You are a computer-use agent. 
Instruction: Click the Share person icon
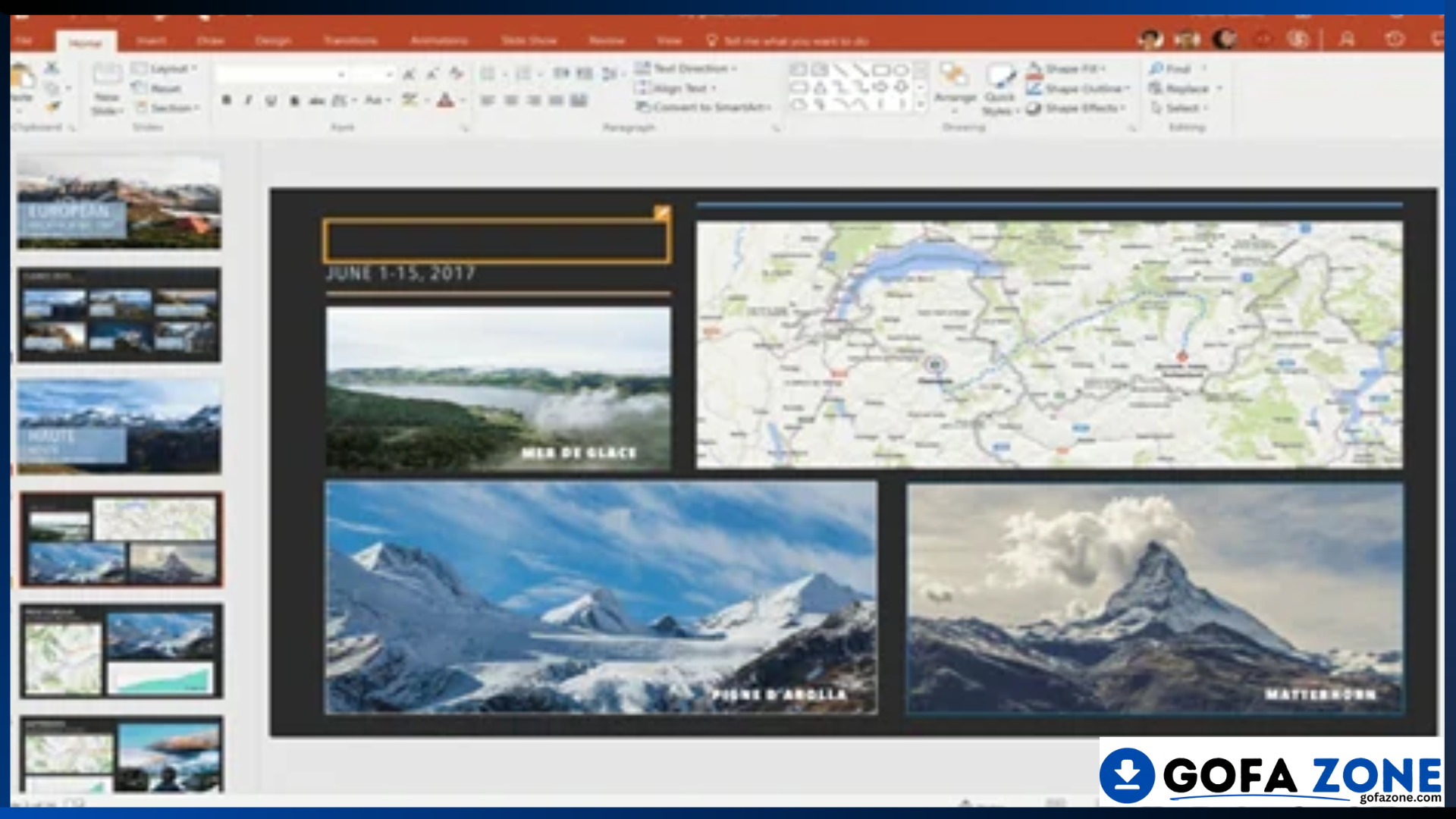1347,39
